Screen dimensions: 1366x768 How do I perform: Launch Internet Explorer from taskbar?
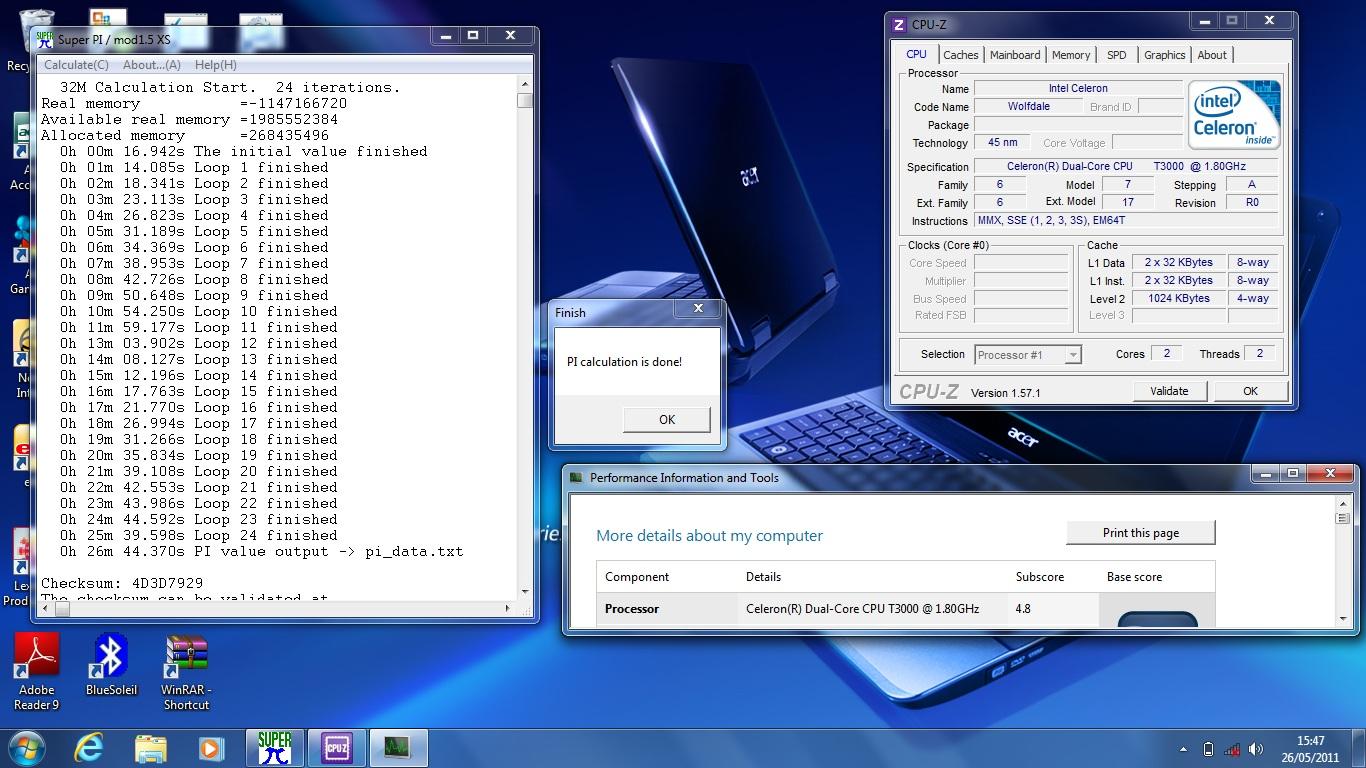tap(89, 748)
